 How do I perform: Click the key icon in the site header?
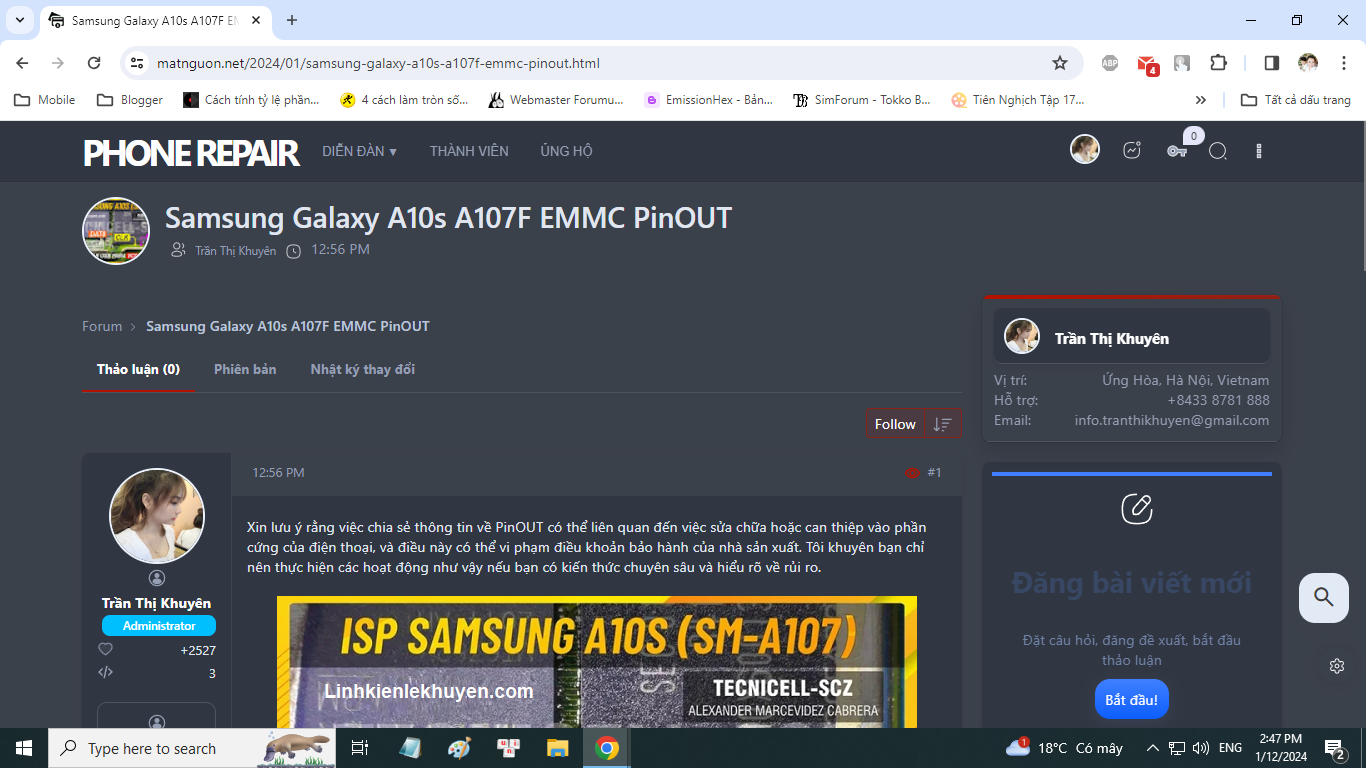click(1176, 151)
